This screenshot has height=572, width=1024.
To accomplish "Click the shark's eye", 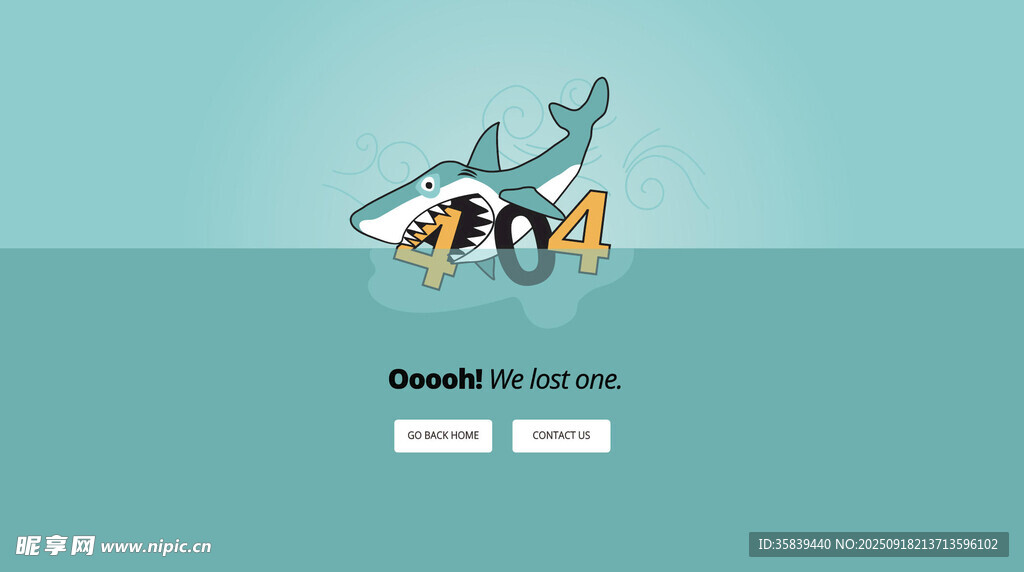I will [x=428, y=185].
